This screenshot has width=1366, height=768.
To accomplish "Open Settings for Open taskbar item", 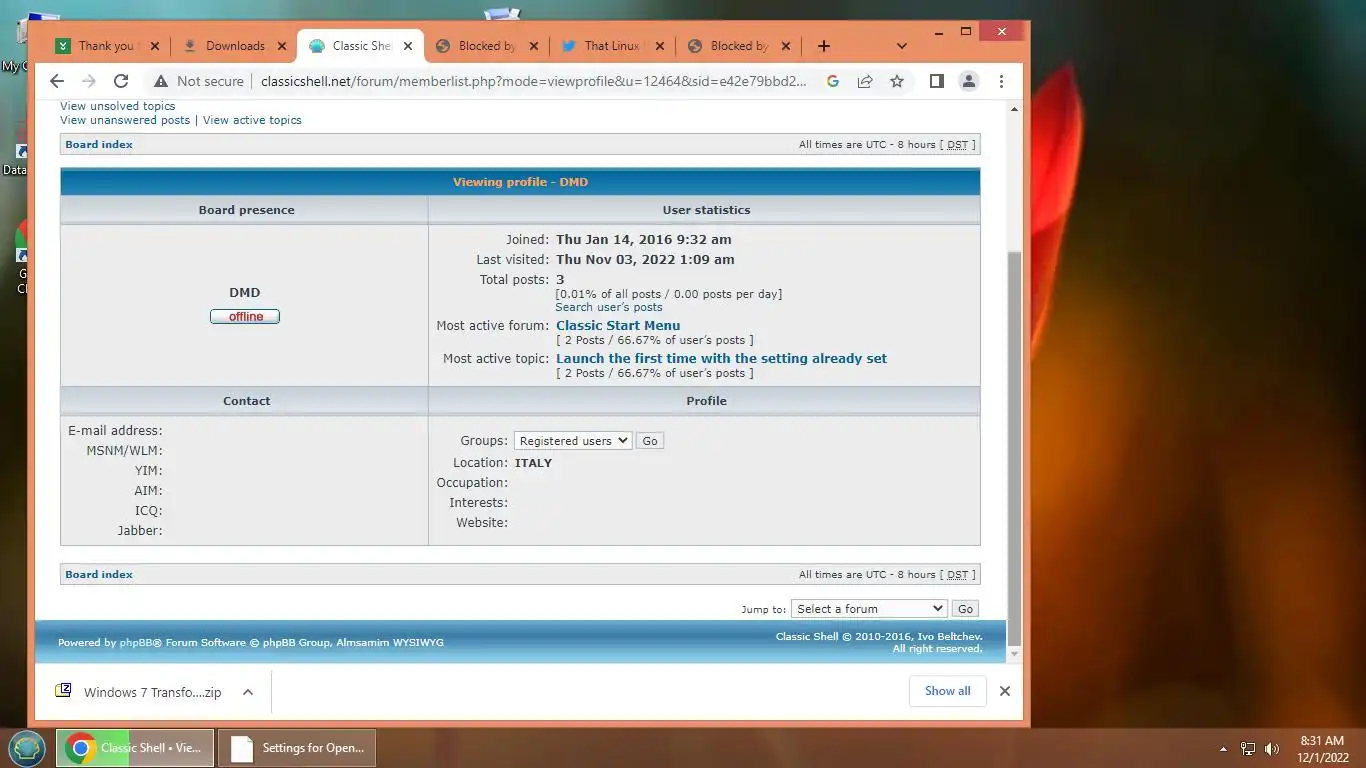I will pos(299,748).
